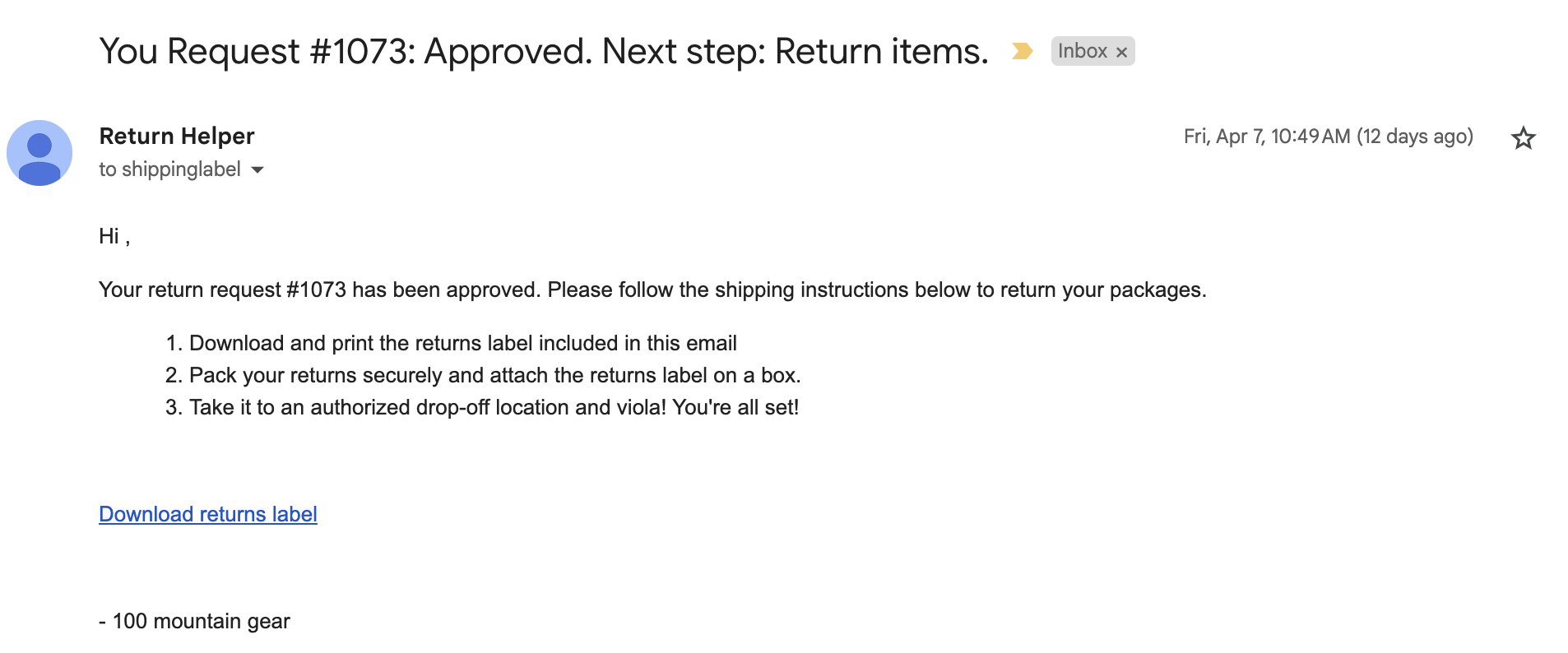
Task: Expand recipient details arrow beside shippinglabel
Action: coord(257,169)
